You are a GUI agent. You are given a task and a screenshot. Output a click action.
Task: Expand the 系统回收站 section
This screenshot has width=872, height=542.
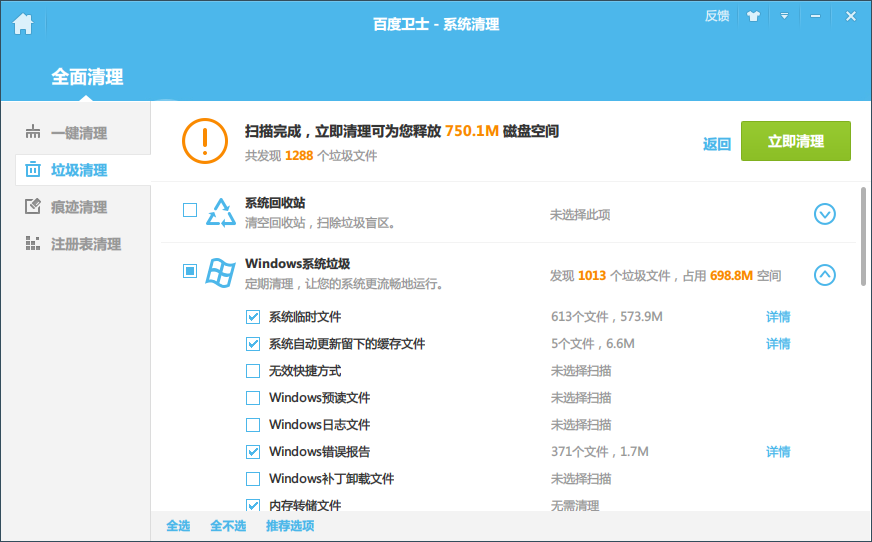point(825,214)
